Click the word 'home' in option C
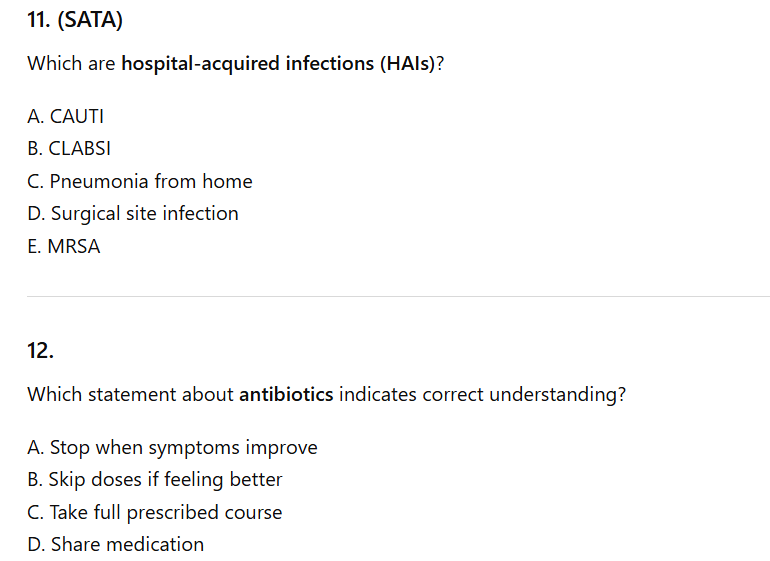This screenshot has height=561, width=770. point(227,181)
